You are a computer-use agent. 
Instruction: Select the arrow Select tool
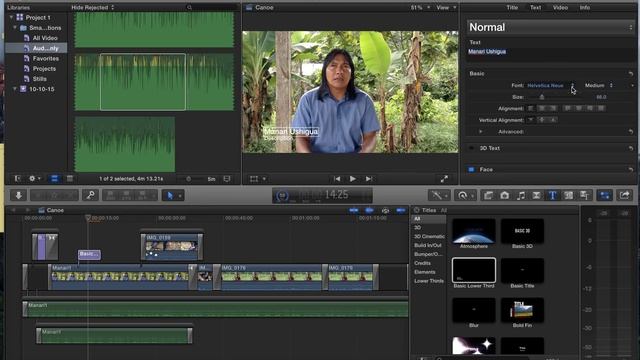pos(169,196)
